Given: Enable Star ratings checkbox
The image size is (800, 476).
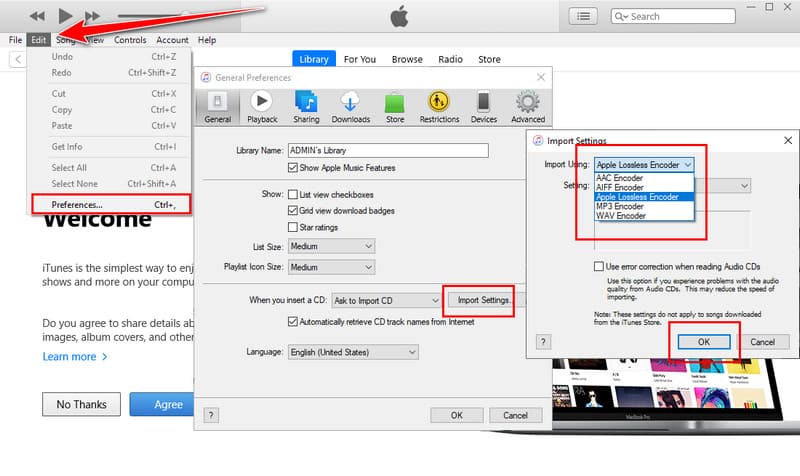Looking at the screenshot, I should click(x=293, y=227).
